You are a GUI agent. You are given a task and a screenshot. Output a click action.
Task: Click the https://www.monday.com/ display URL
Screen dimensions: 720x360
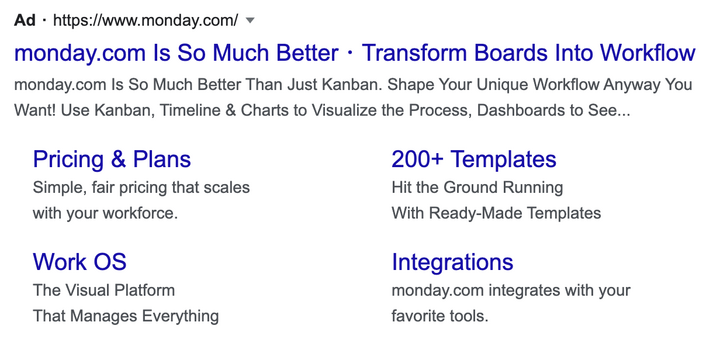pos(146,20)
